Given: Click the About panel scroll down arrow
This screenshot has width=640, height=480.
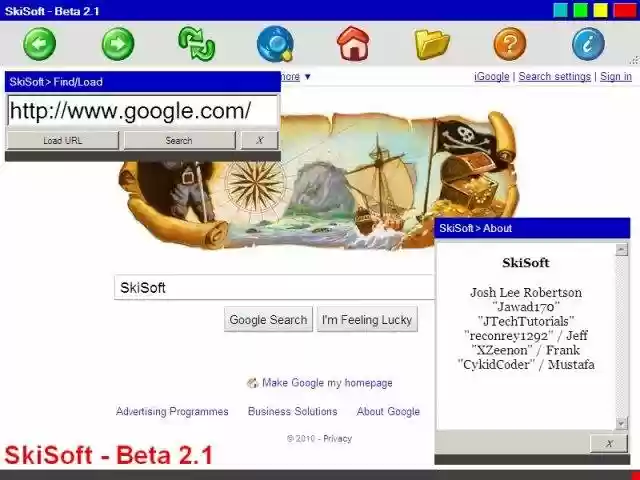Looking at the screenshot, I should [x=621, y=423].
